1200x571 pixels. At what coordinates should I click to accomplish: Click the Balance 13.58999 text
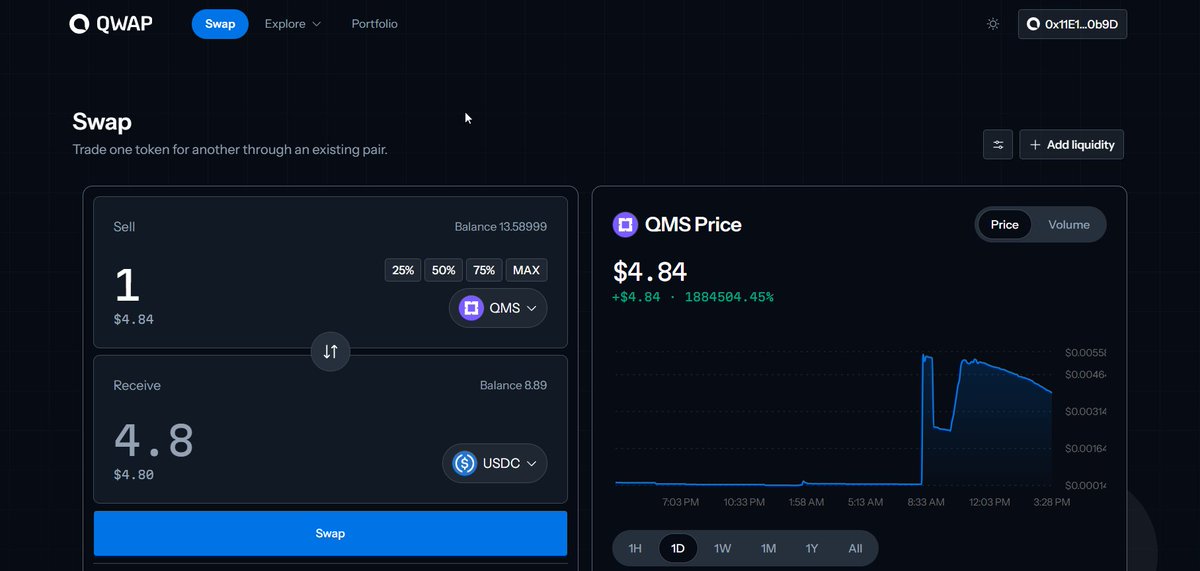500,227
